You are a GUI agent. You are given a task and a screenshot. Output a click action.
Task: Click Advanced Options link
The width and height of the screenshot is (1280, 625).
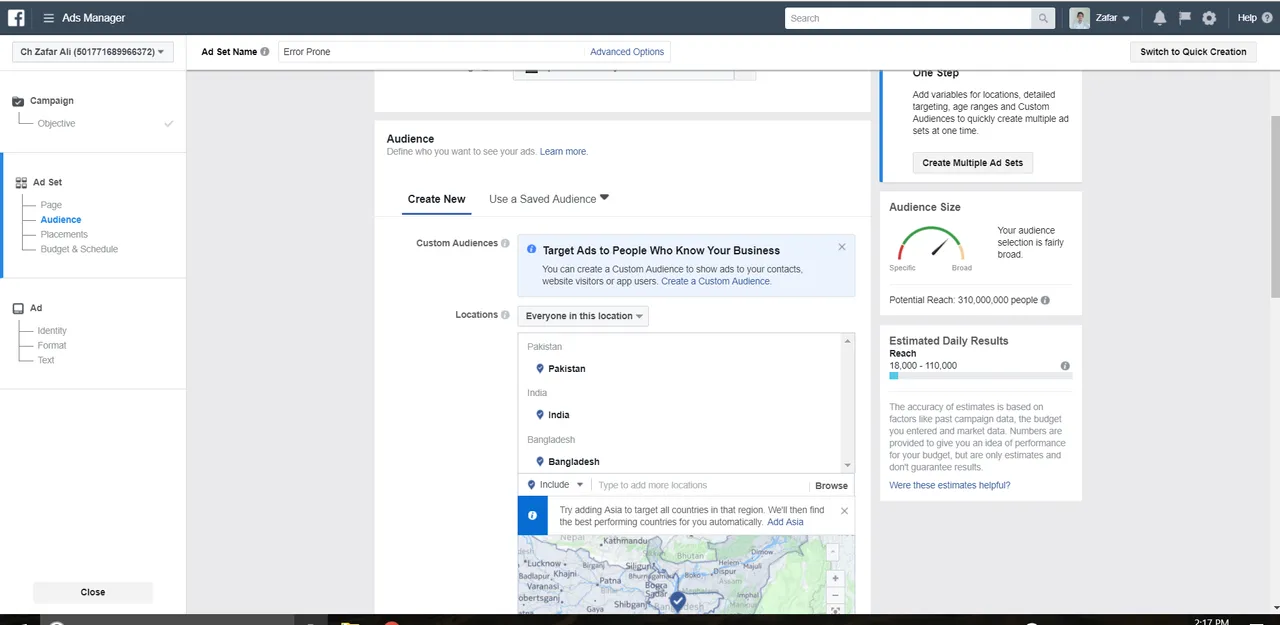[627, 52]
